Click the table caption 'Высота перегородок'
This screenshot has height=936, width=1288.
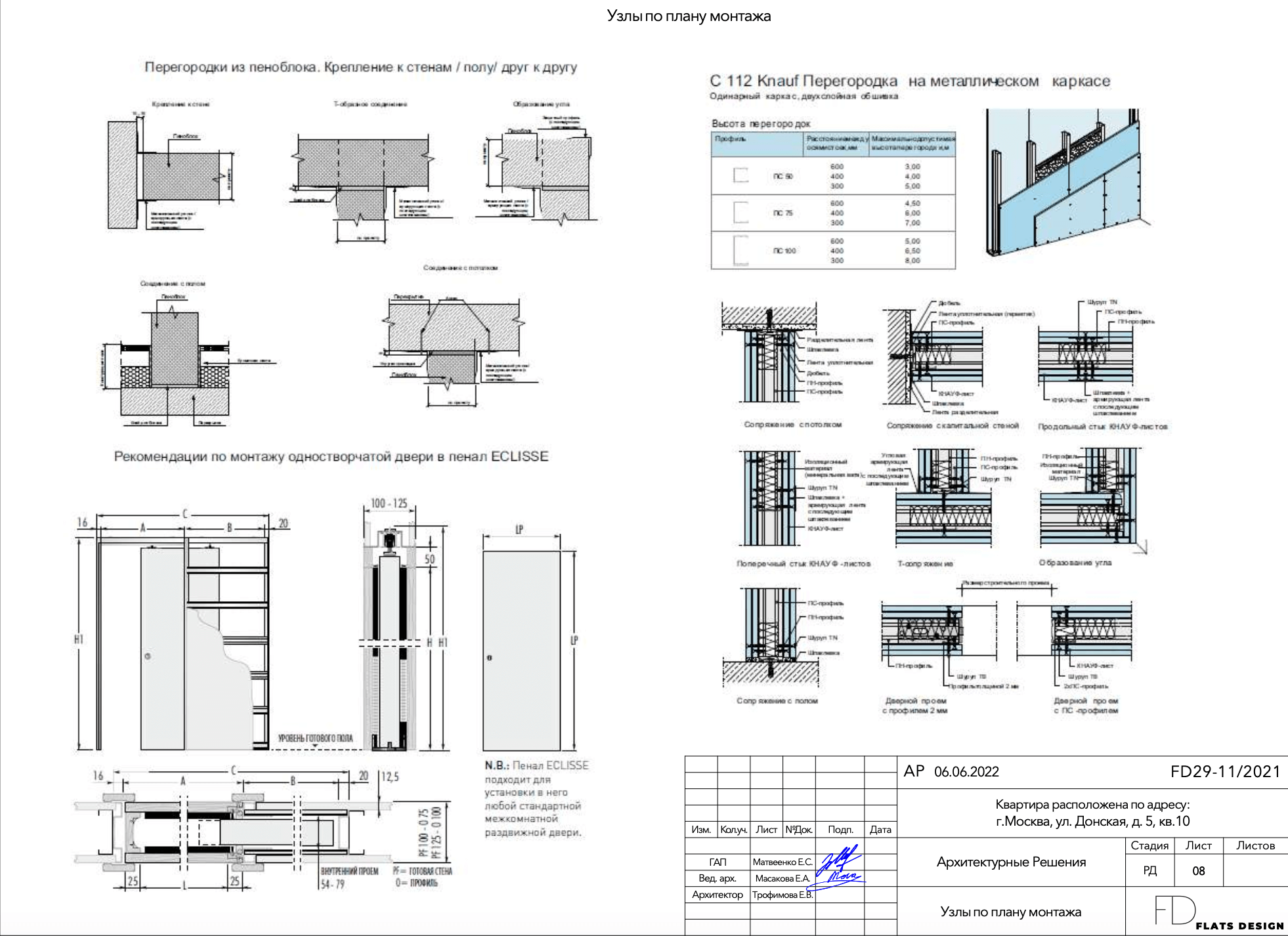(x=761, y=123)
